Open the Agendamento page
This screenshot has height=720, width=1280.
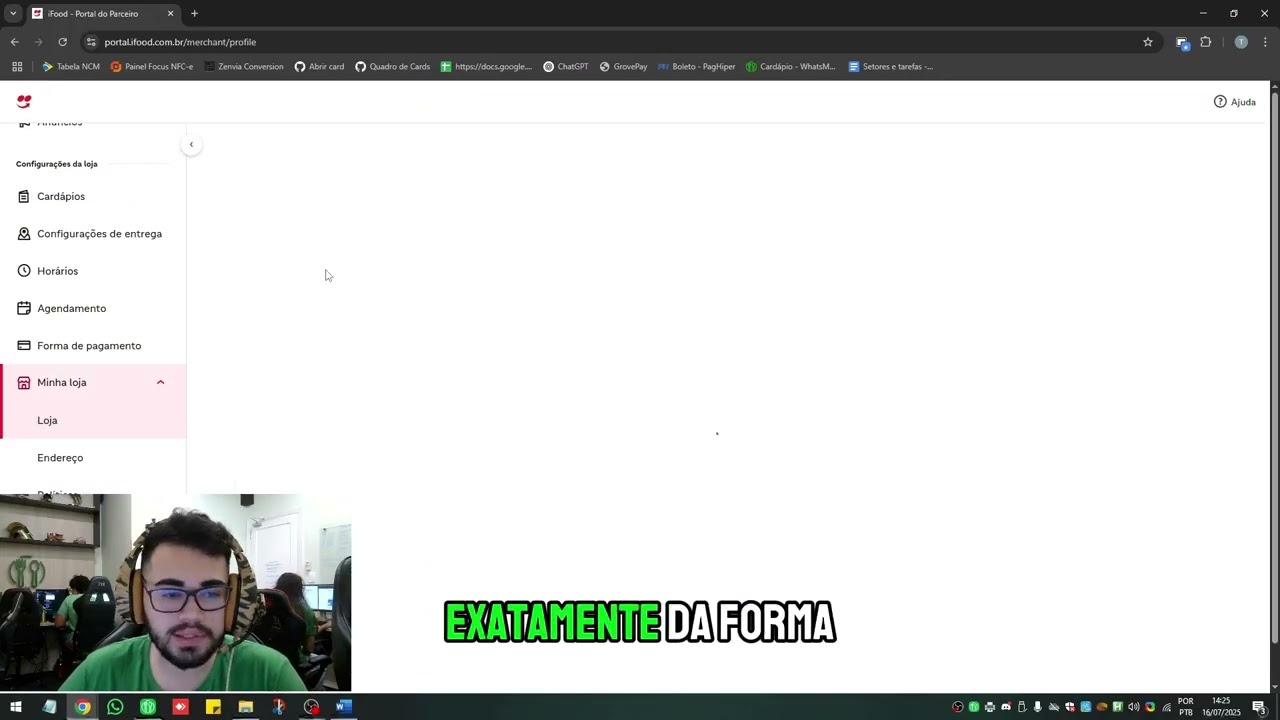click(x=93, y=308)
